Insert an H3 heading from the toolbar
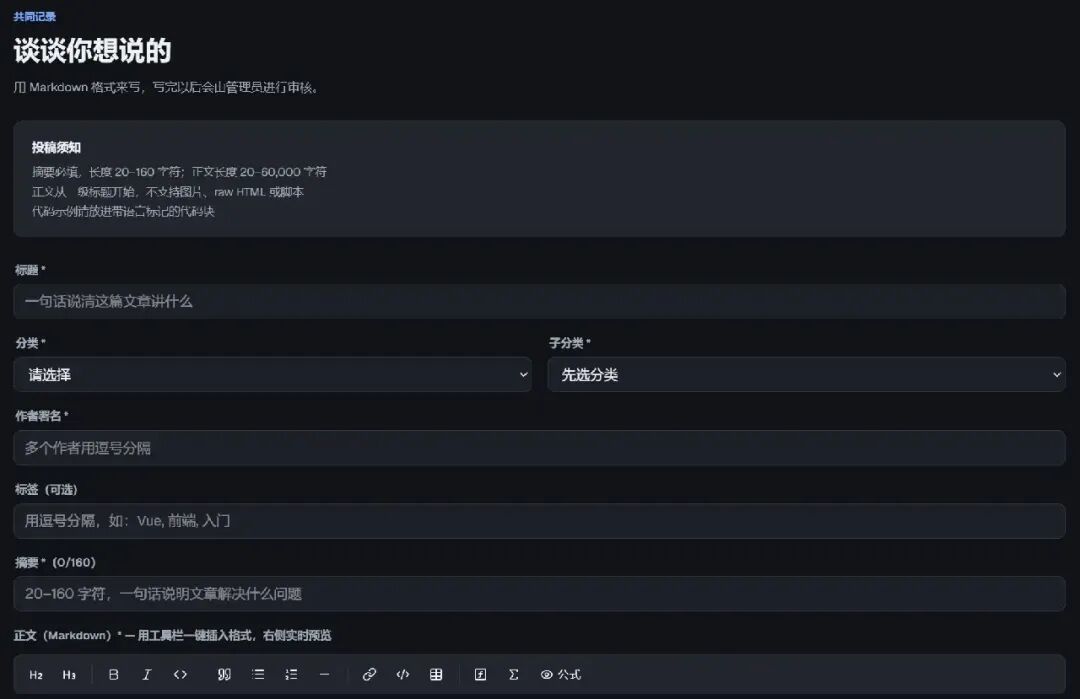 69,675
